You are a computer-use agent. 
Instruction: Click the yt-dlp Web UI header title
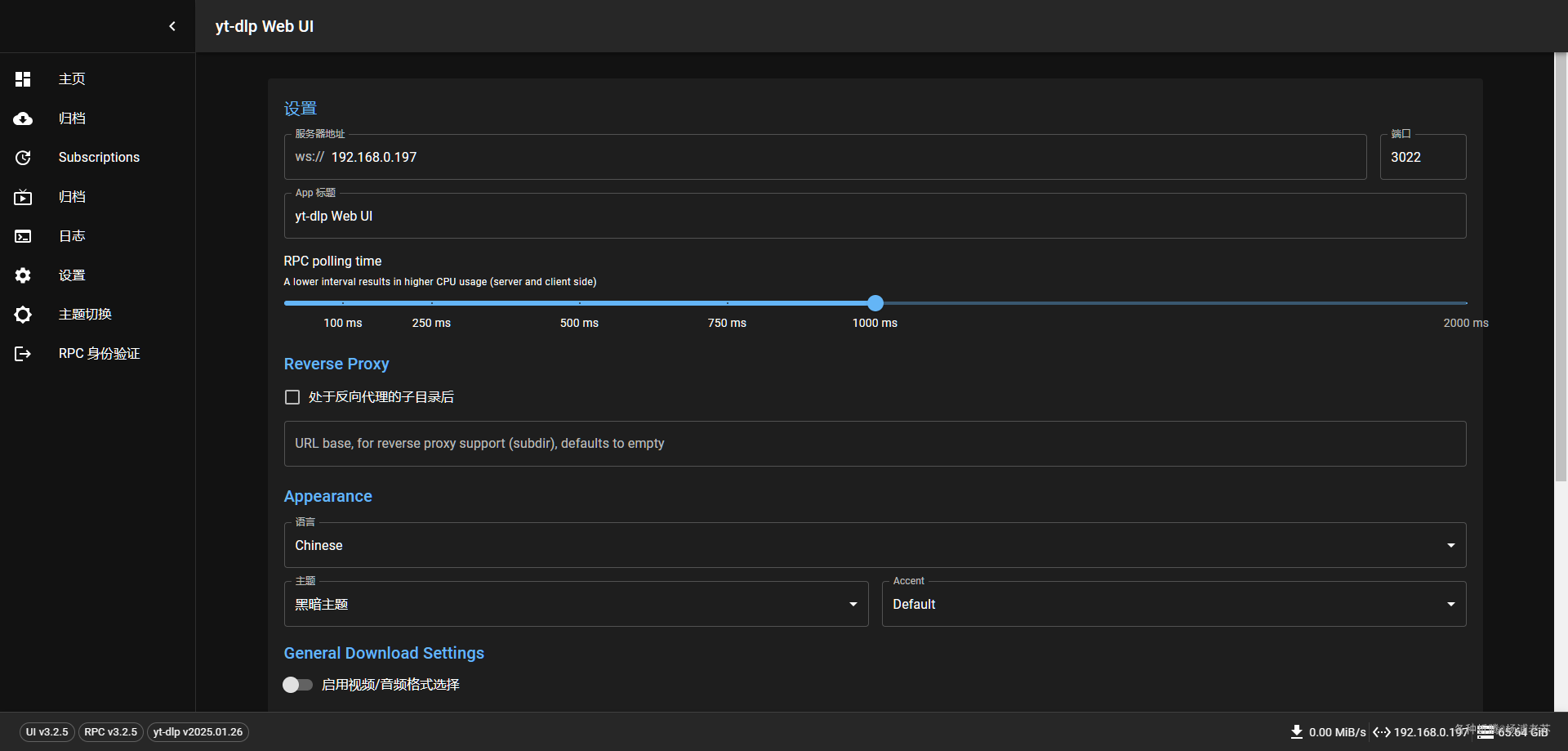(x=265, y=26)
